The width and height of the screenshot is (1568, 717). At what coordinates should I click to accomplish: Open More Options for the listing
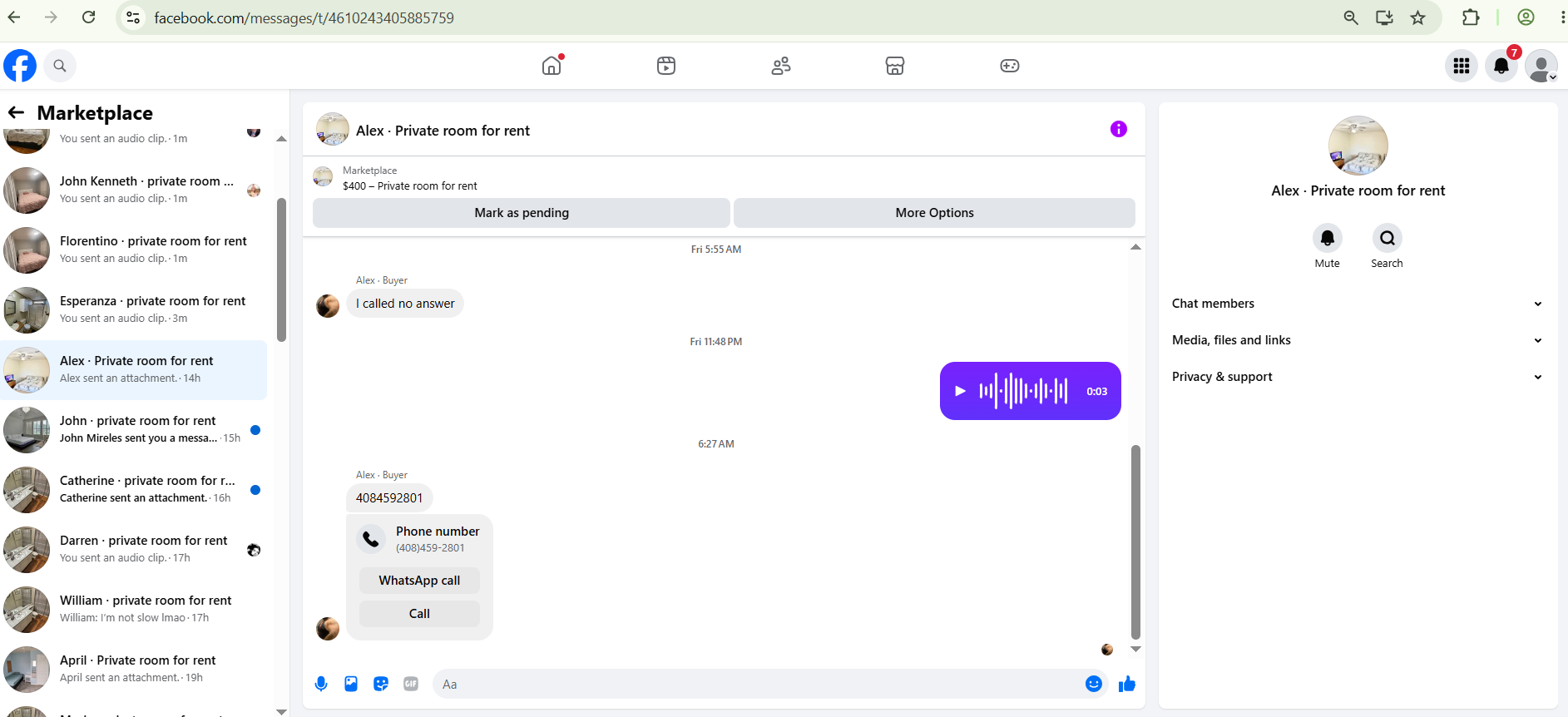(934, 213)
